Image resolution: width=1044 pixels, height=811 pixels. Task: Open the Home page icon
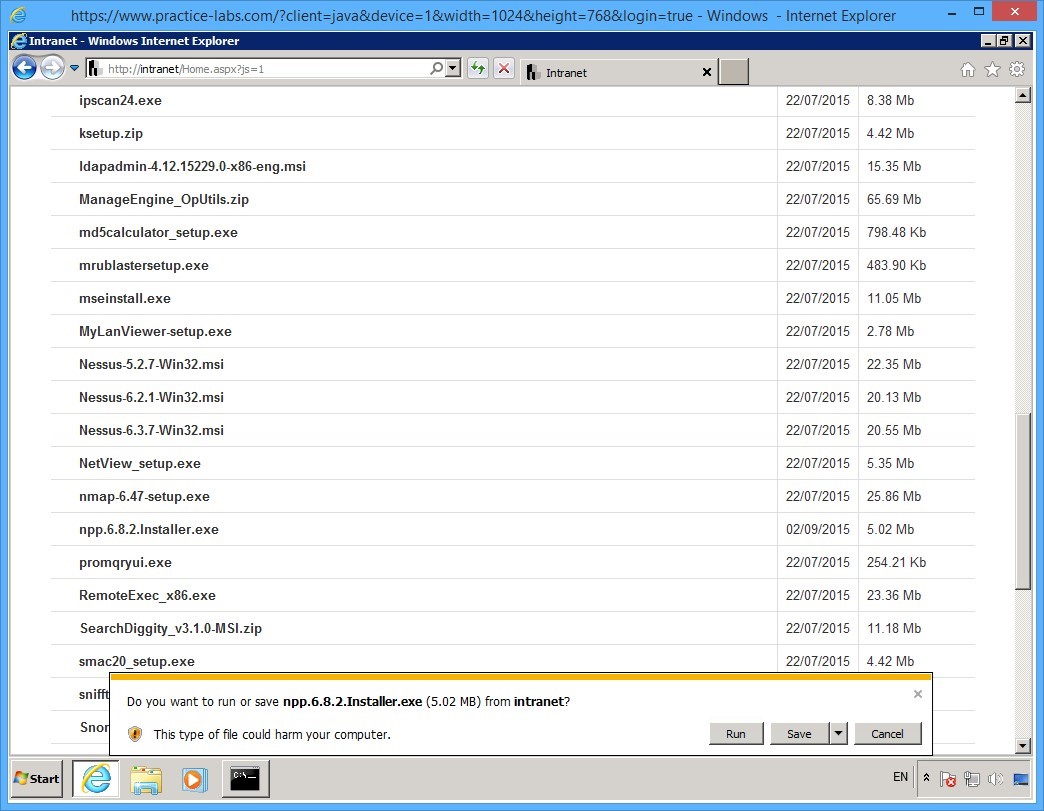[x=967, y=70]
